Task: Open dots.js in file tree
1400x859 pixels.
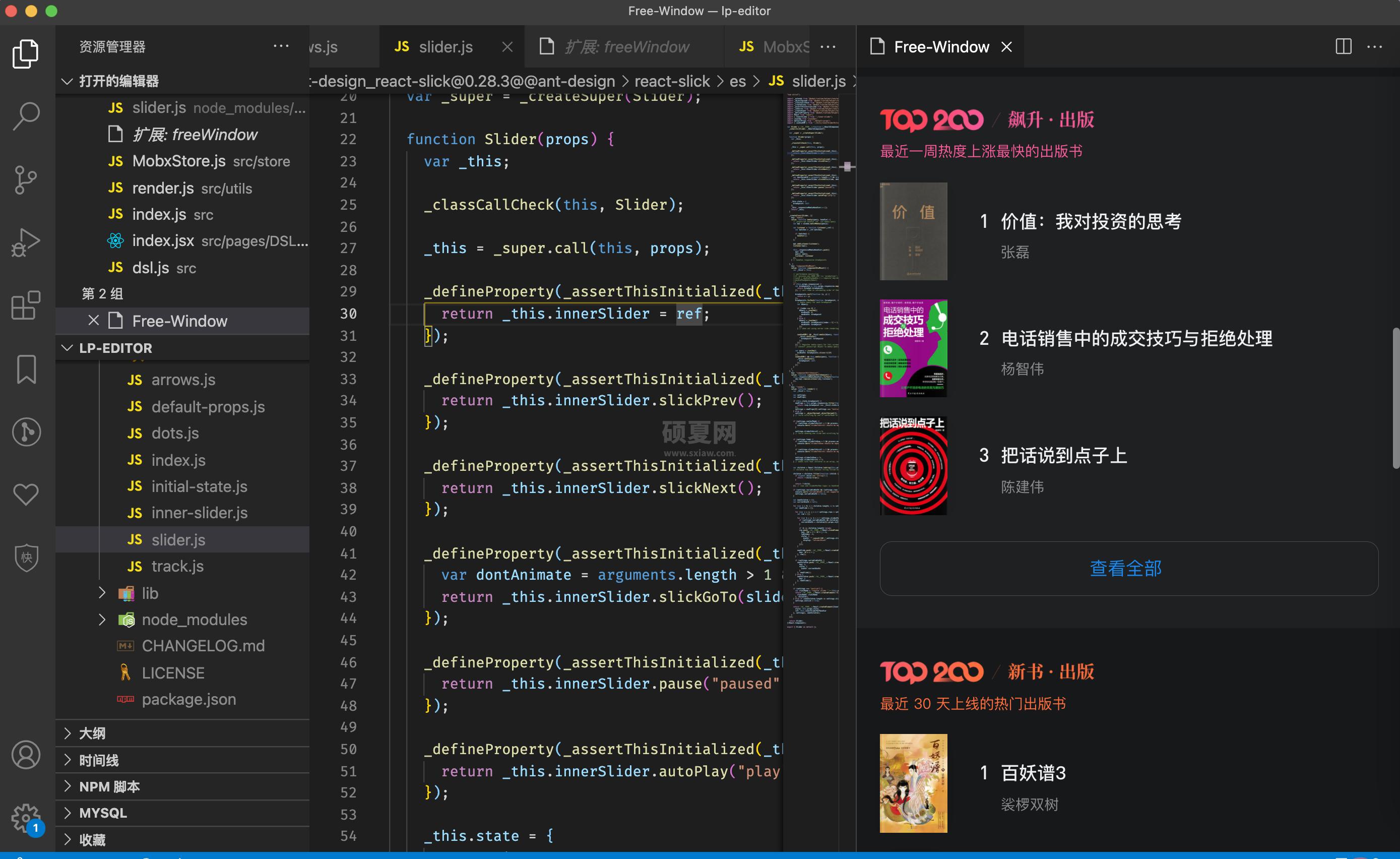Action: [x=182, y=433]
